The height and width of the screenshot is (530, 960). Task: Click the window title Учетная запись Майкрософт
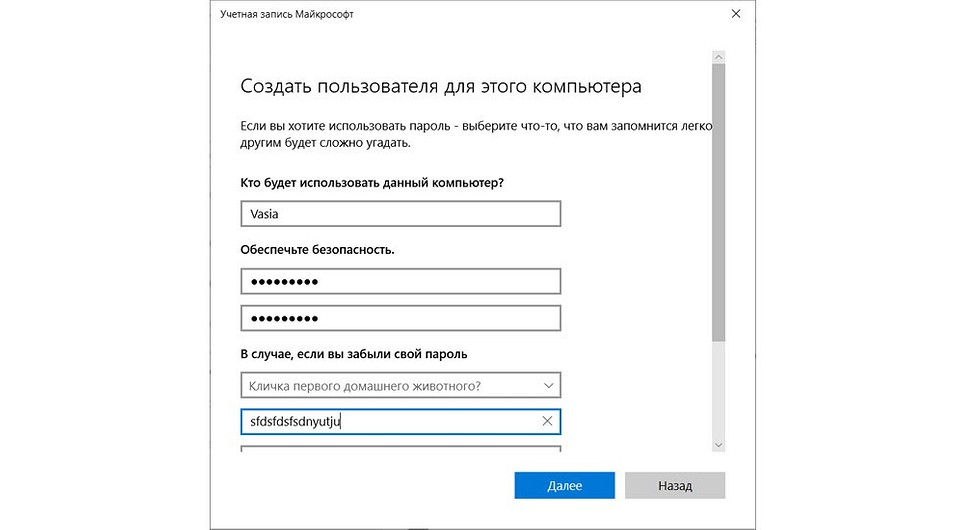(x=287, y=14)
